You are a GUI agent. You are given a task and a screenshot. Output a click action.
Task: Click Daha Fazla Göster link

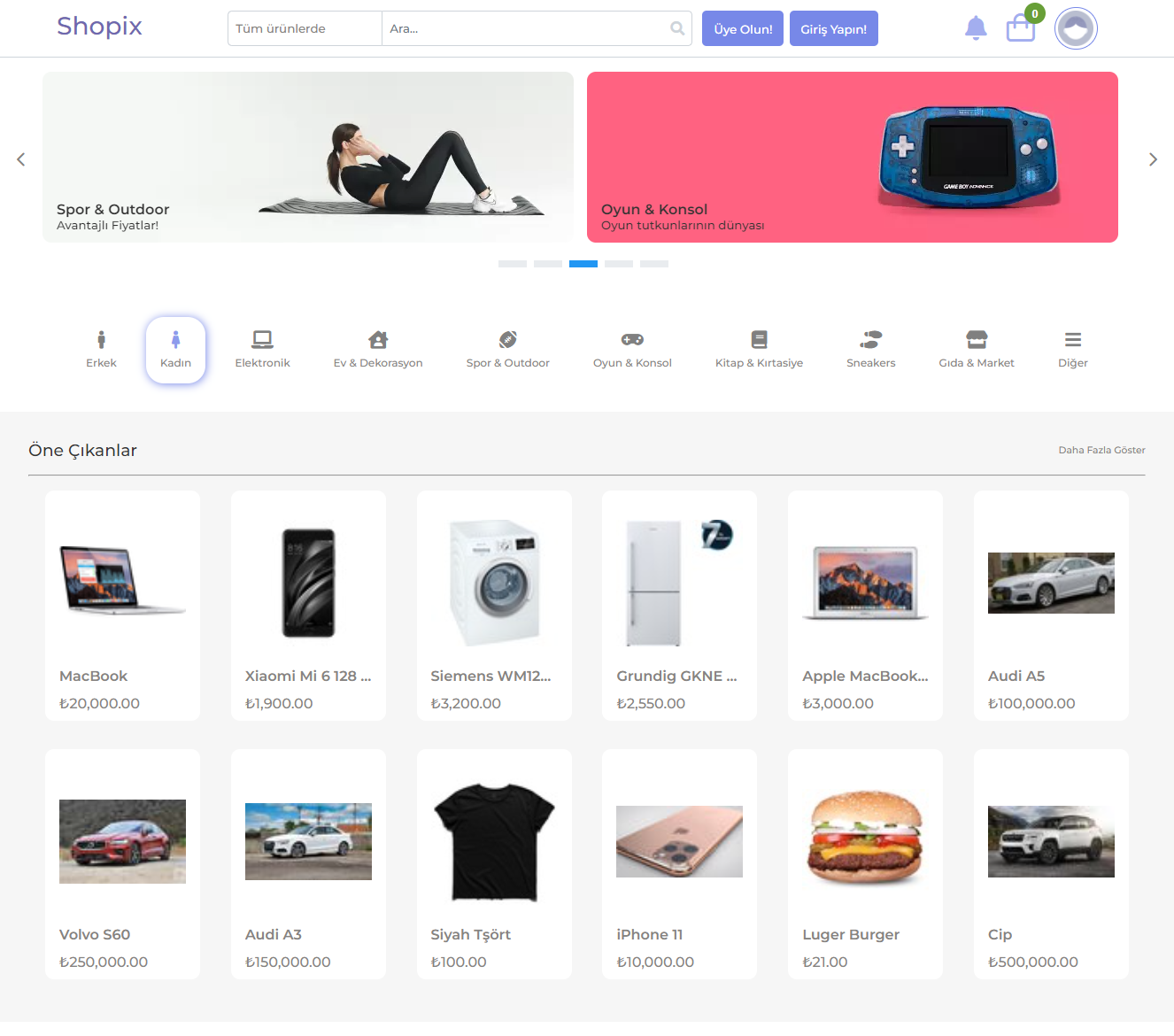(1101, 450)
